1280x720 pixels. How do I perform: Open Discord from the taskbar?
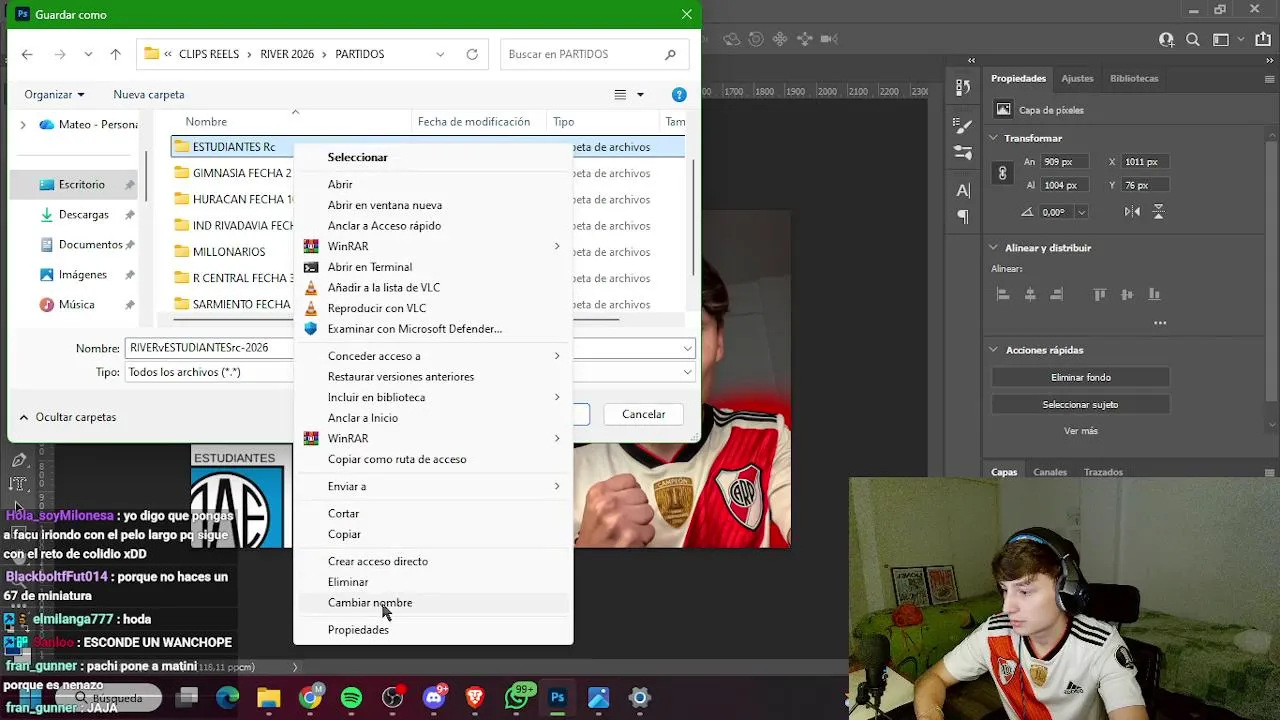[434, 697]
